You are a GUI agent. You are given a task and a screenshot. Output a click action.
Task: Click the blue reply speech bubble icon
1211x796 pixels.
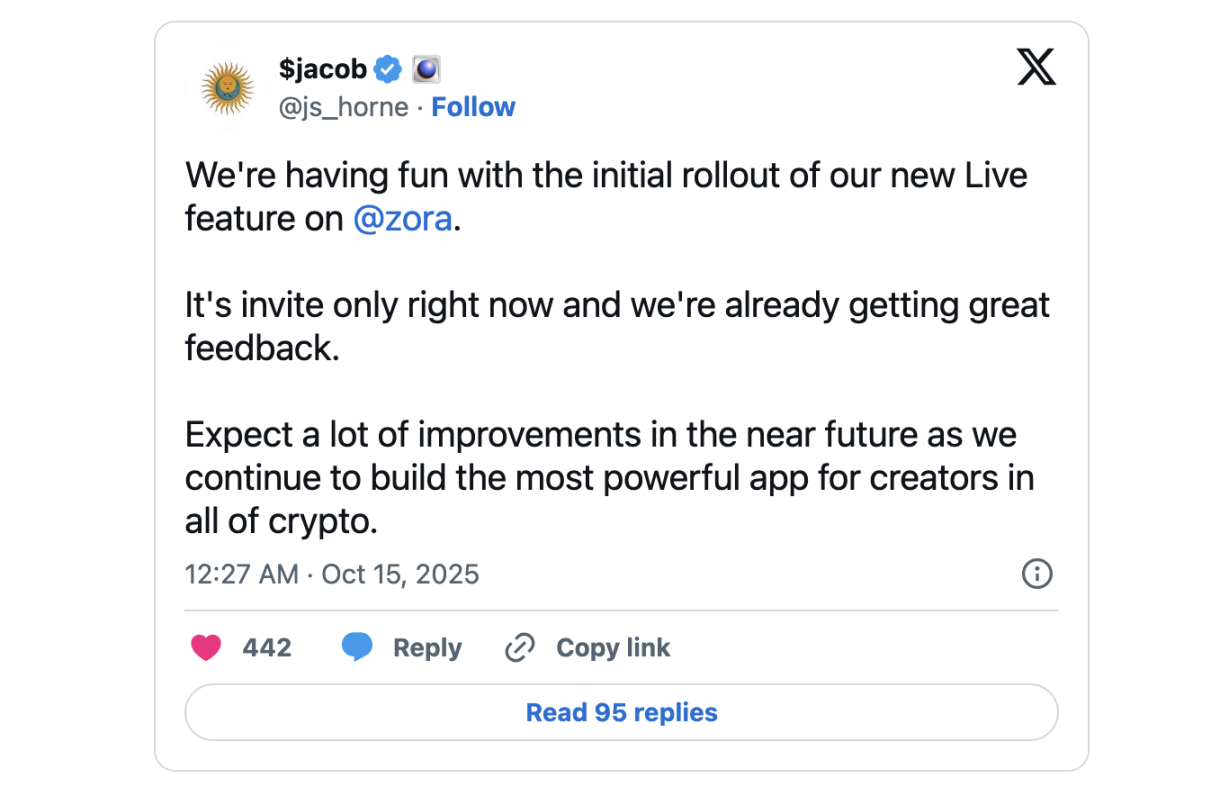(x=357, y=648)
